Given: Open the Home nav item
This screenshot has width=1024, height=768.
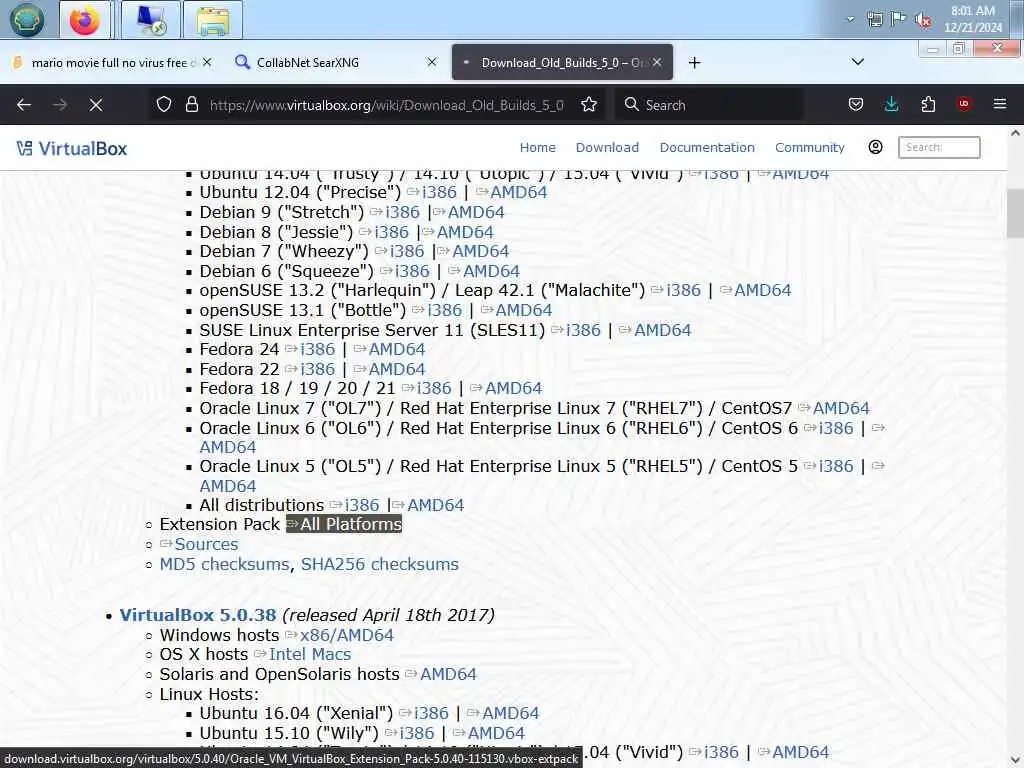Looking at the screenshot, I should [x=537, y=148].
